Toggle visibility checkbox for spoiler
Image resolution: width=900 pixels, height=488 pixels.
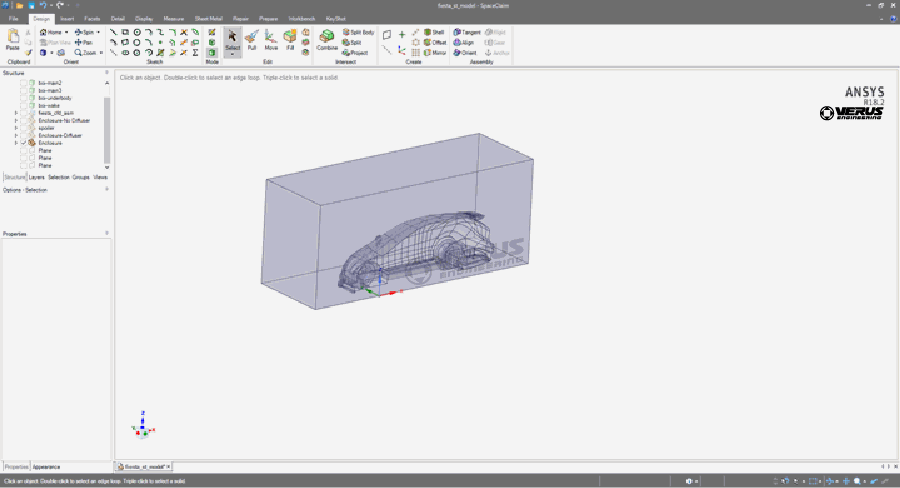24,128
